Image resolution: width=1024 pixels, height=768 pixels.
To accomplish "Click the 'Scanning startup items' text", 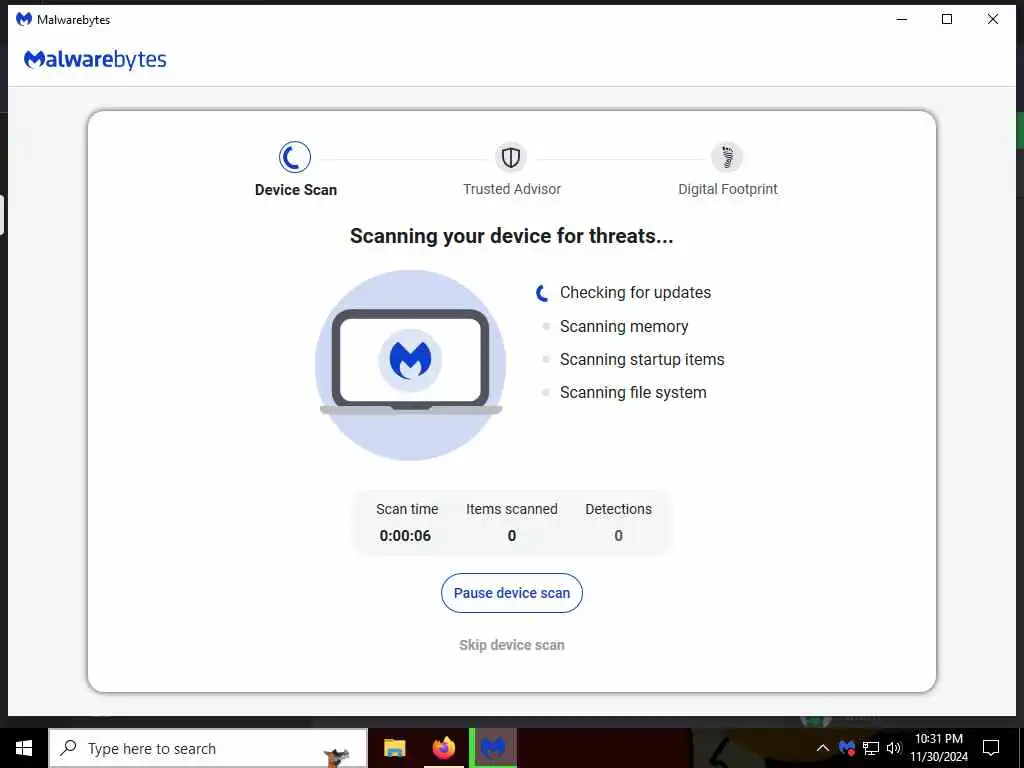I will point(642,360).
